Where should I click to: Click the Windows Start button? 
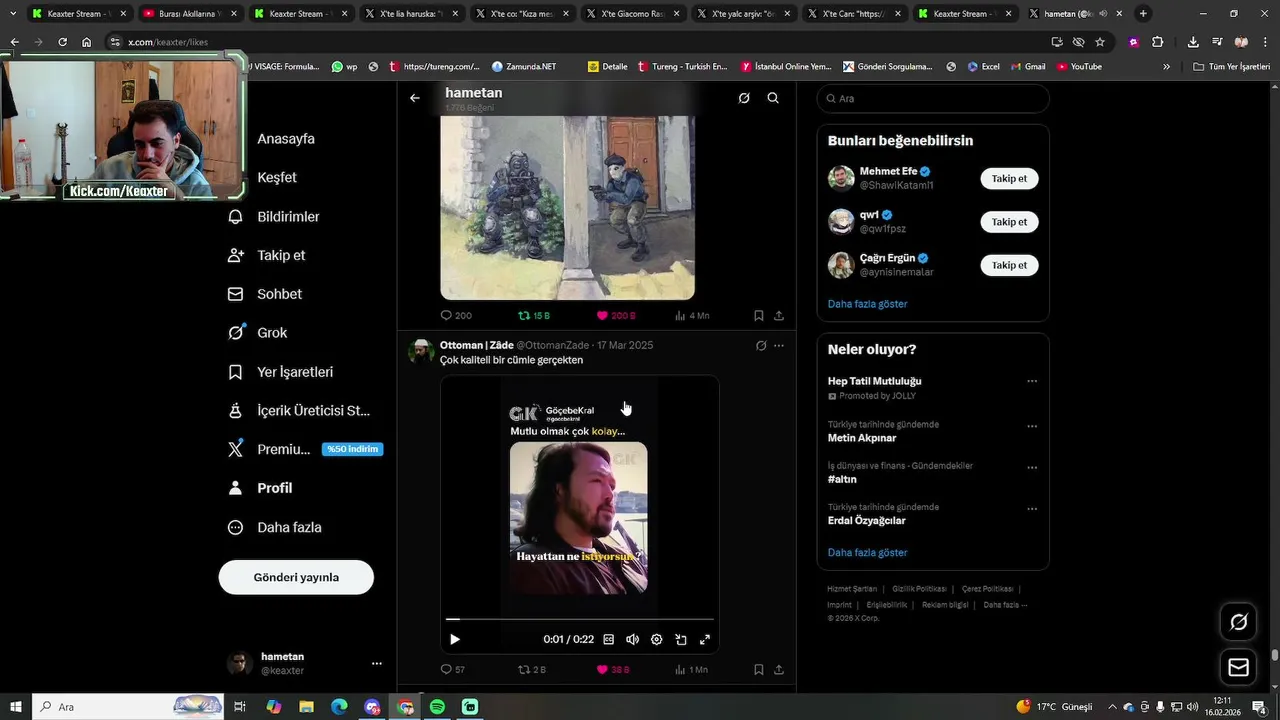[16, 706]
